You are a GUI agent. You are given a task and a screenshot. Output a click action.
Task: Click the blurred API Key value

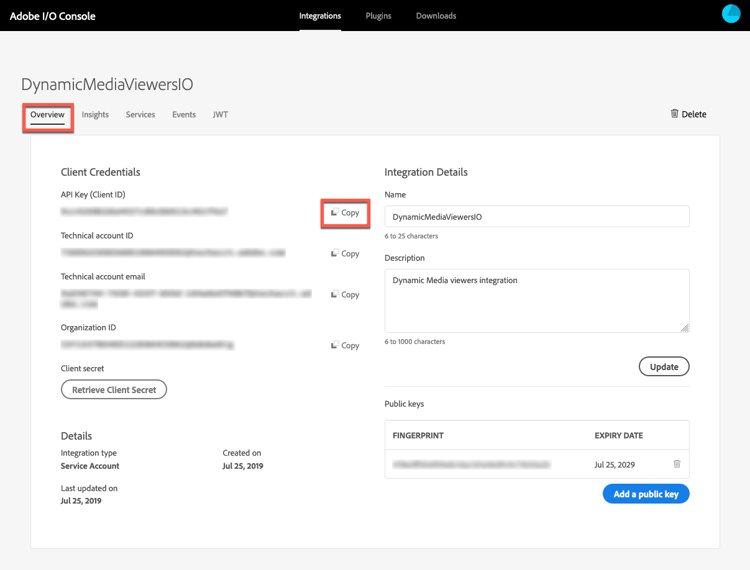pyautogui.click(x=144, y=211)
